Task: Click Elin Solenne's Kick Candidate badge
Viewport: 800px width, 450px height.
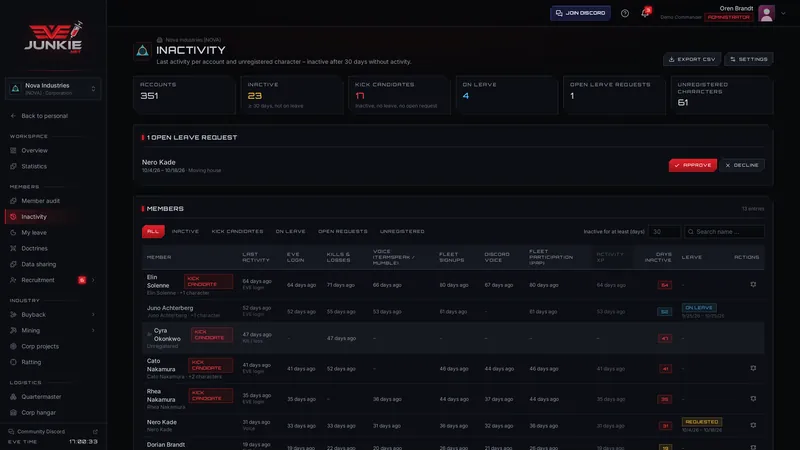Action: (x=208, y=281)
